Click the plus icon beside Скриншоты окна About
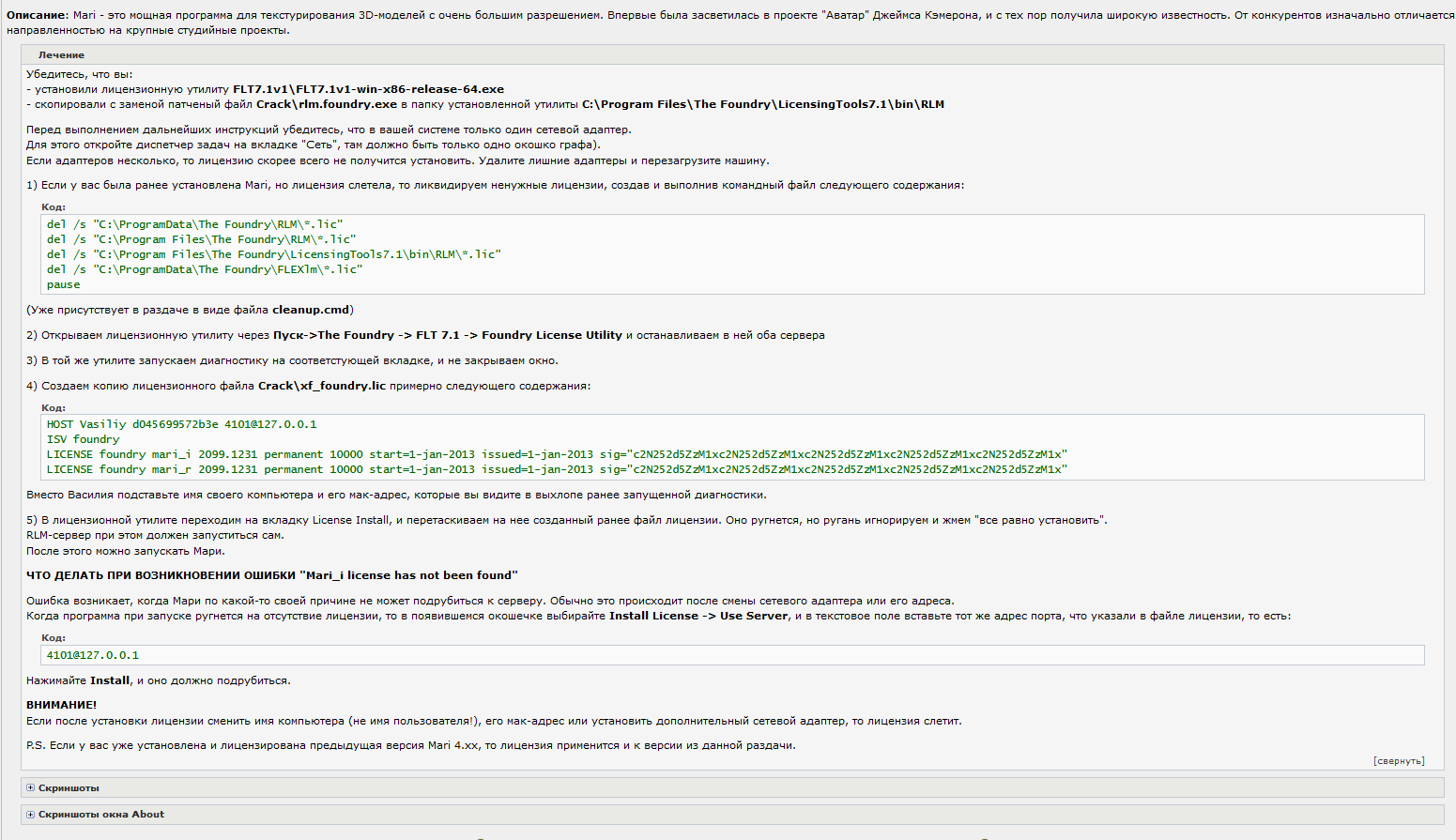The width and height of the screenshot is (1456, 840). pos(31,815)
